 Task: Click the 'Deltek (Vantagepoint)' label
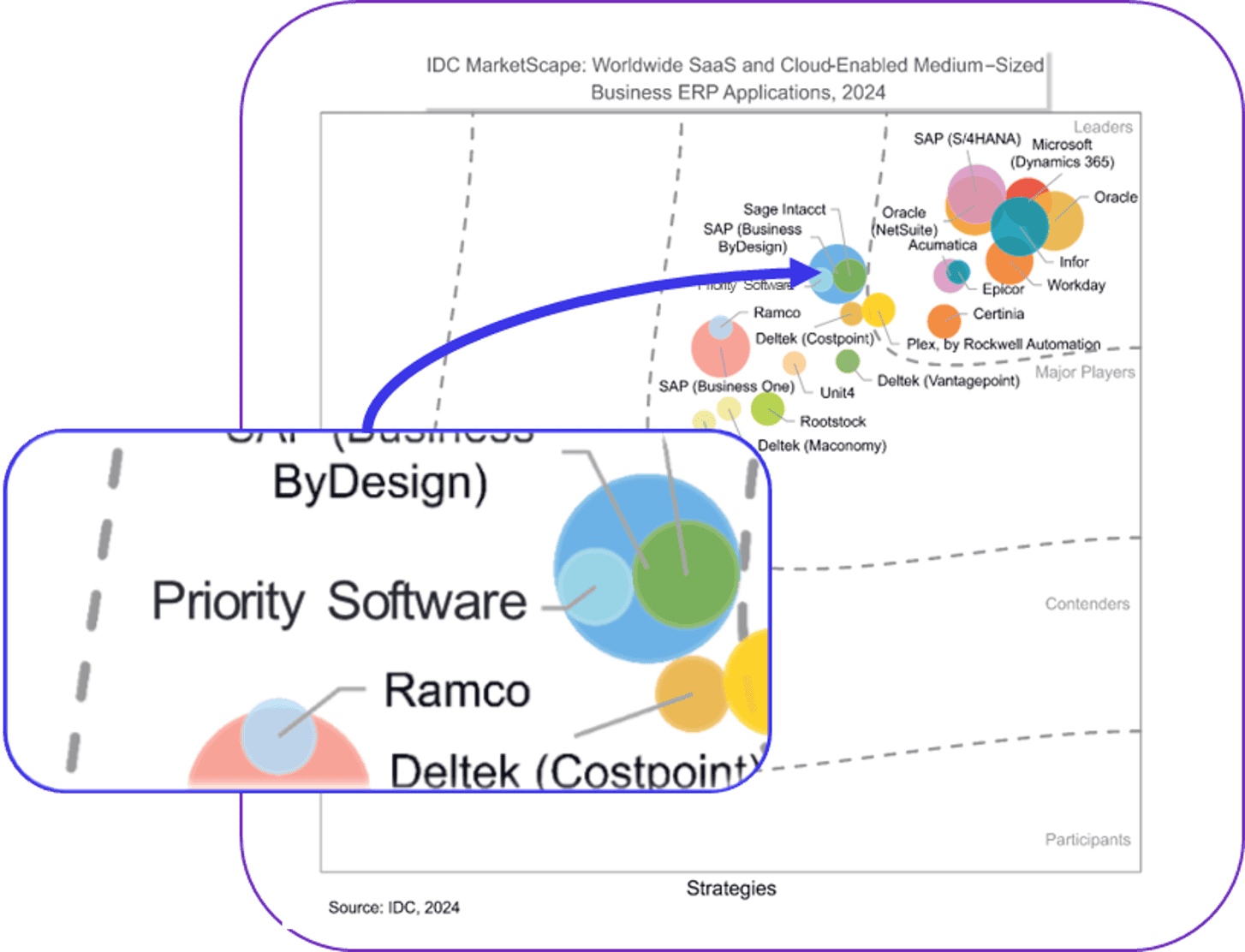point(949,381)
